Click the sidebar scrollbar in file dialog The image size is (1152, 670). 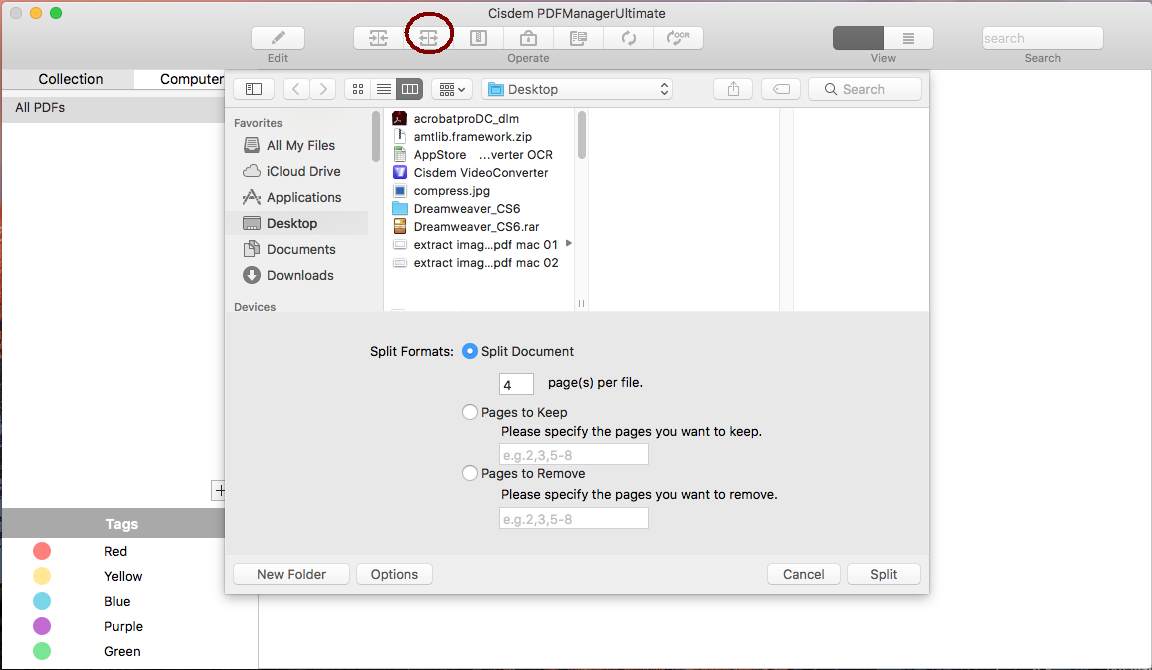(x=376, y=136)
